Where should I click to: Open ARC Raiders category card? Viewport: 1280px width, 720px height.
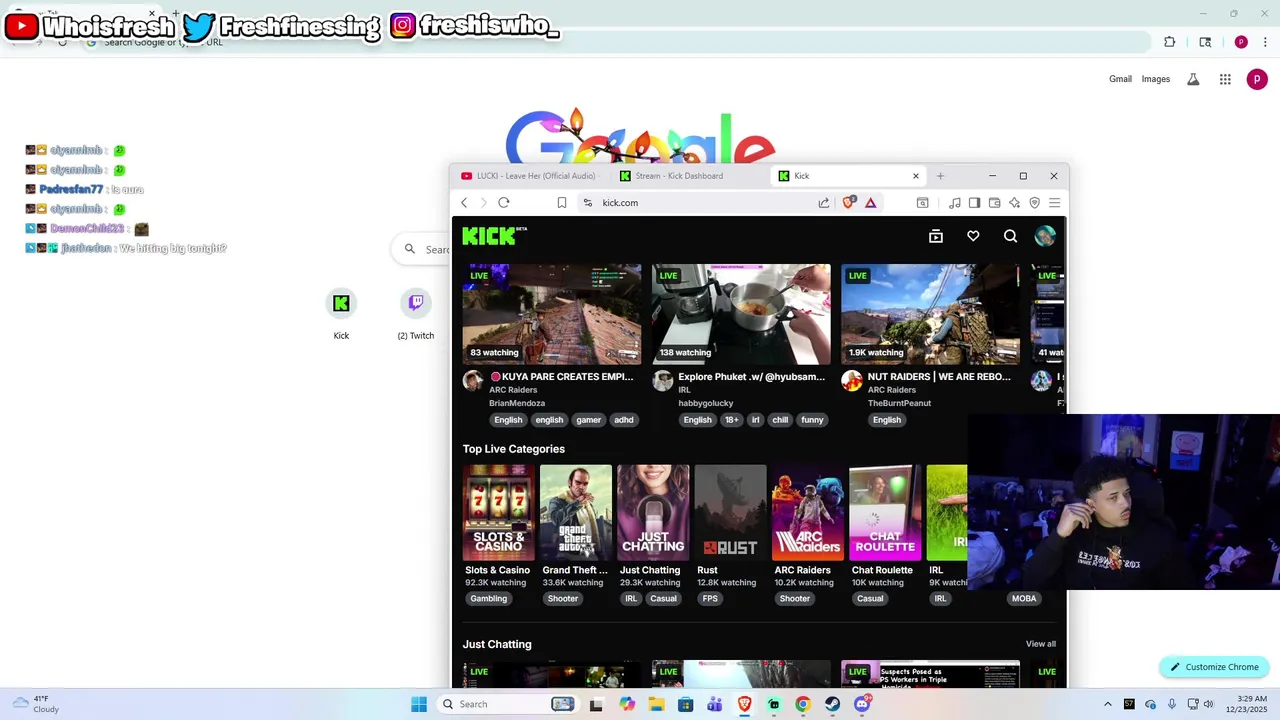pyautogui.click(x=807, y=512)
